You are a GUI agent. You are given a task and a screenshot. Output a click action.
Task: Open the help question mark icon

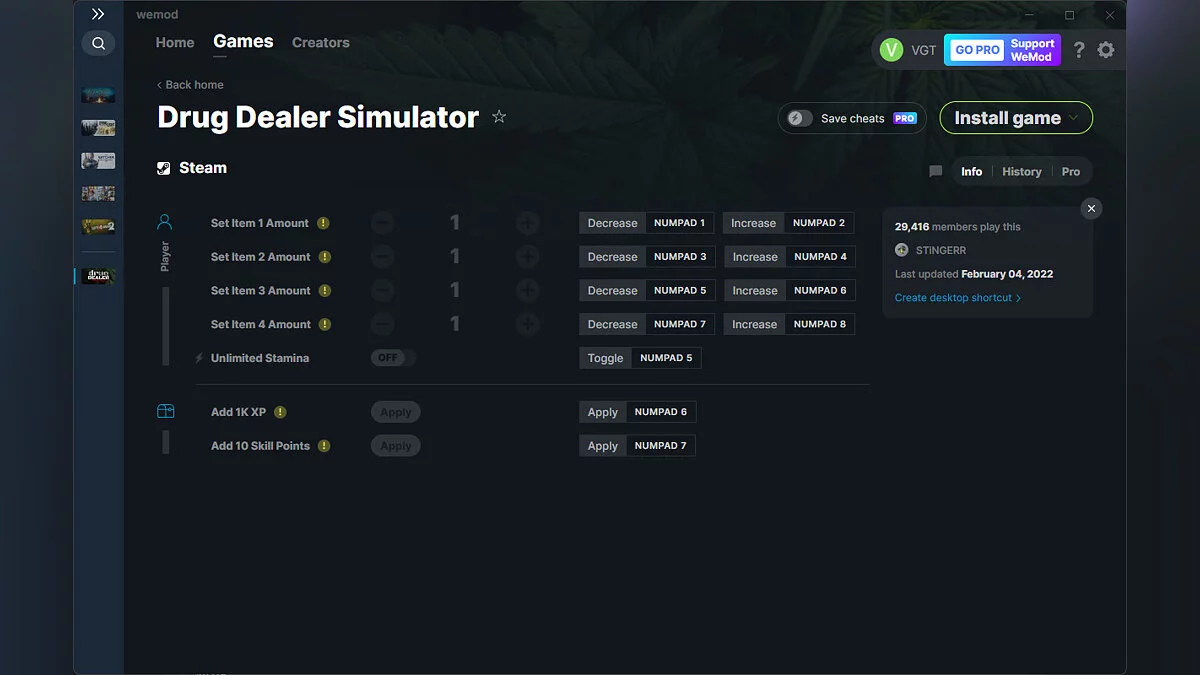pos(1079,50)
